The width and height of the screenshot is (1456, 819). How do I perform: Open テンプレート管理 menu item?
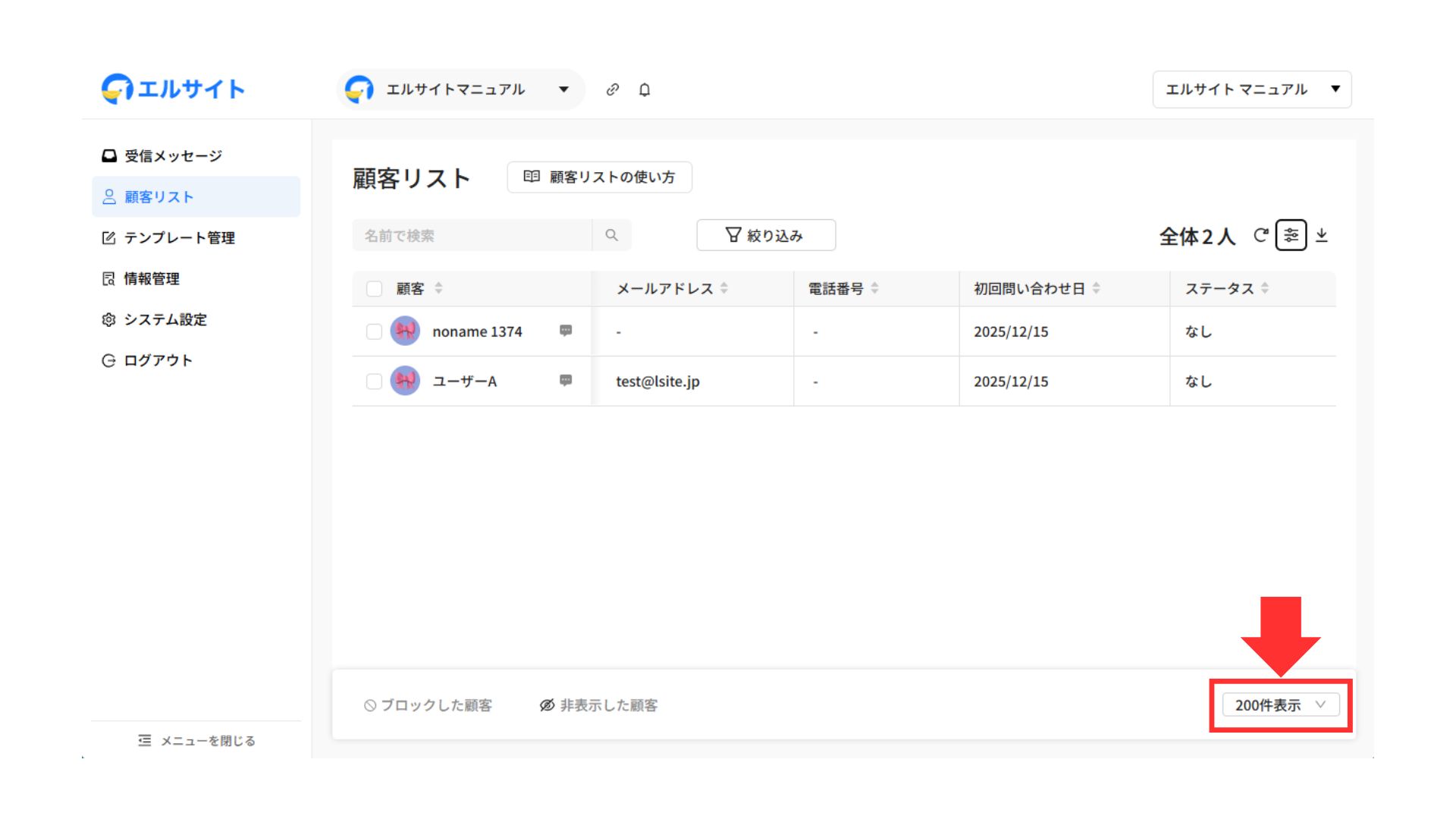point(179,238)
